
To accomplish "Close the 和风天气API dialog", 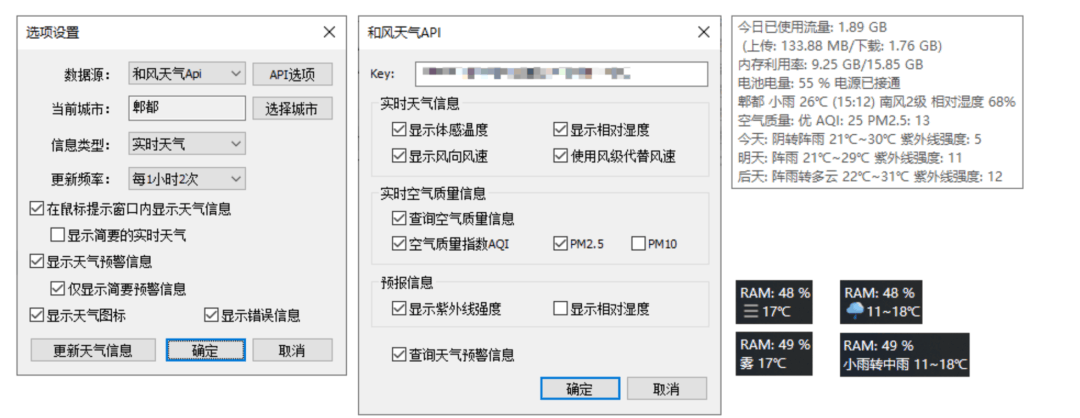I will tap(703, 32).
